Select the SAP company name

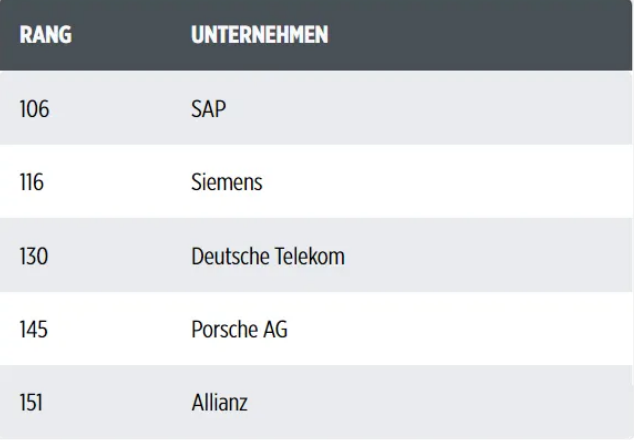click(208, 109)
